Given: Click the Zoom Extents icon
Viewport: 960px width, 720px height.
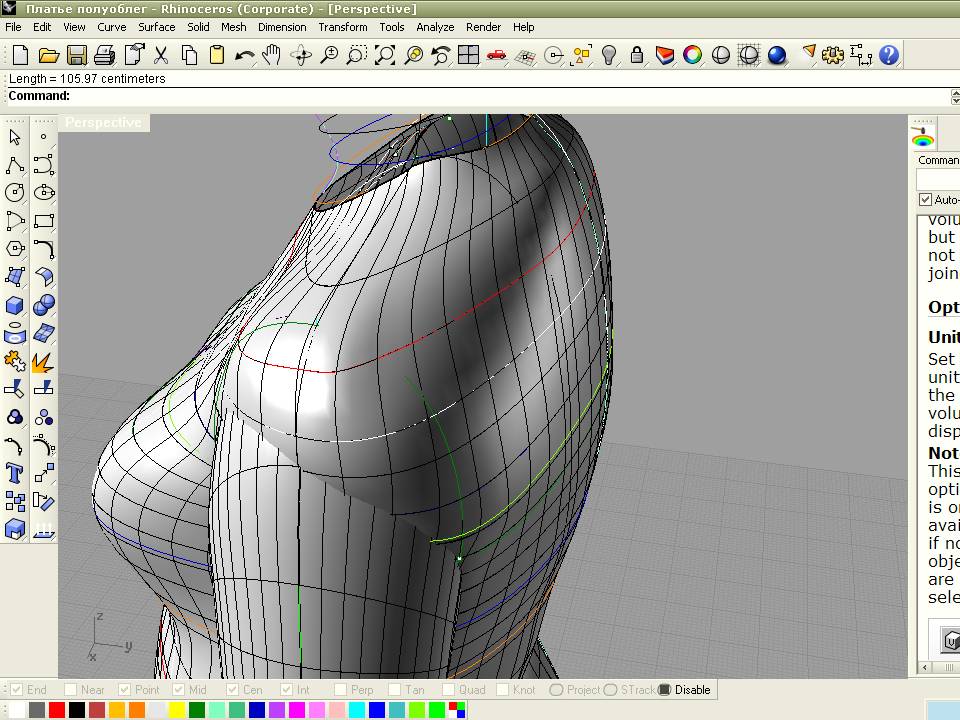Looking at the screenshot, I should 385,56.
